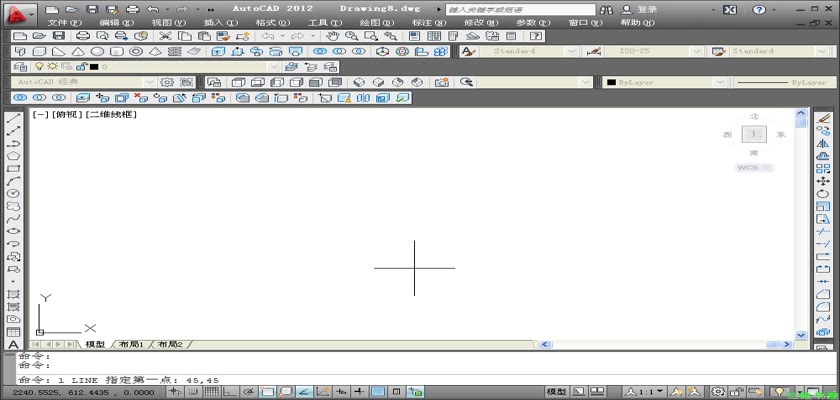Click the Move tool in Modify toolbar

[x=823, y=181]
